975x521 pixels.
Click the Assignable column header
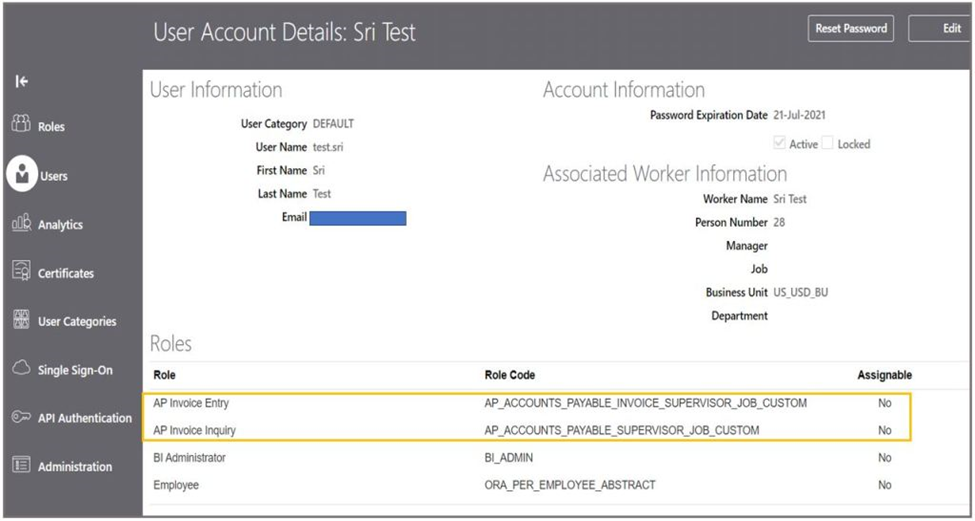(884, 376)
